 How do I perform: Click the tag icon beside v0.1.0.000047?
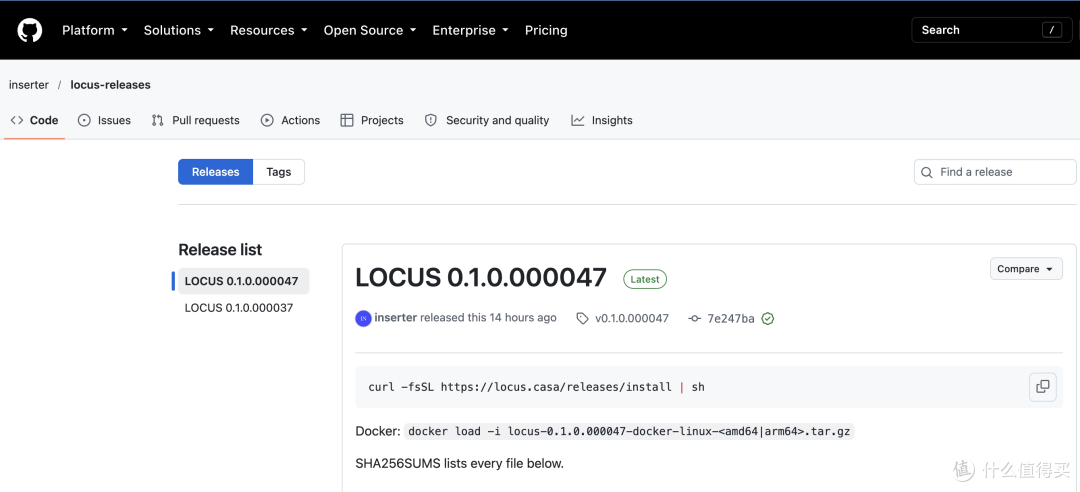point(583,318)
